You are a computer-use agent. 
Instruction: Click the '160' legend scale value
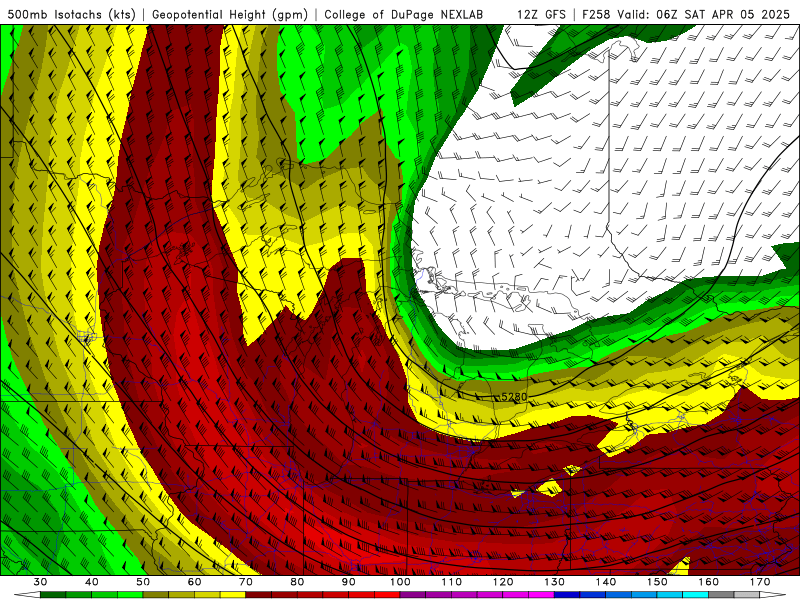click(709, 582)
